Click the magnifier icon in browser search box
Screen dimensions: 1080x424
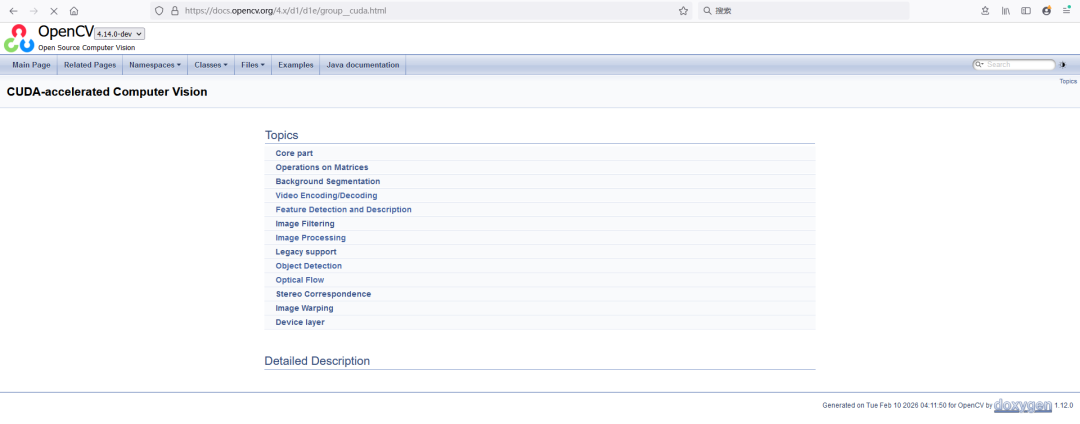point(707,11)
